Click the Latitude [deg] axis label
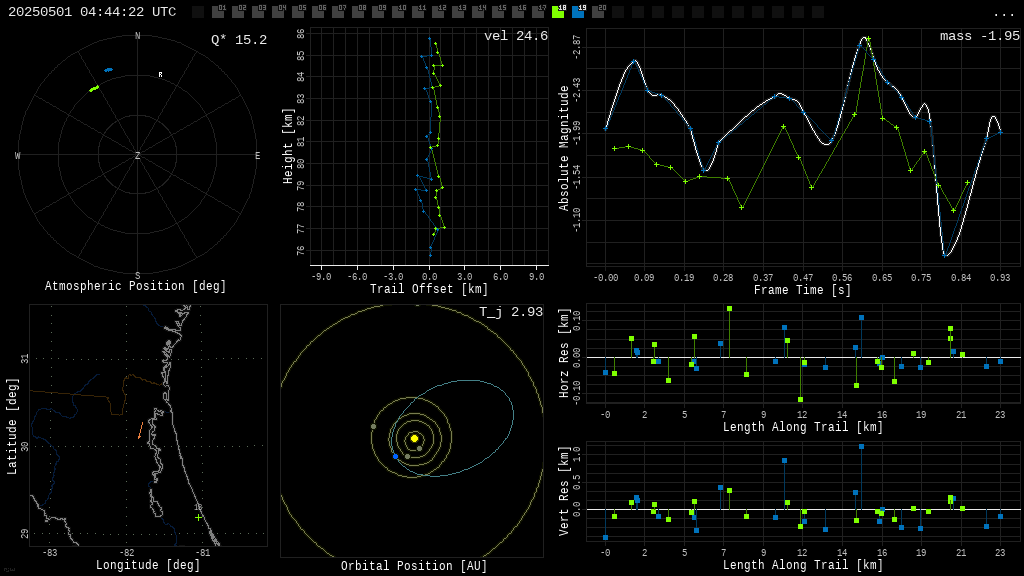This screenshot has height=576, width=1024. [12, 426]
